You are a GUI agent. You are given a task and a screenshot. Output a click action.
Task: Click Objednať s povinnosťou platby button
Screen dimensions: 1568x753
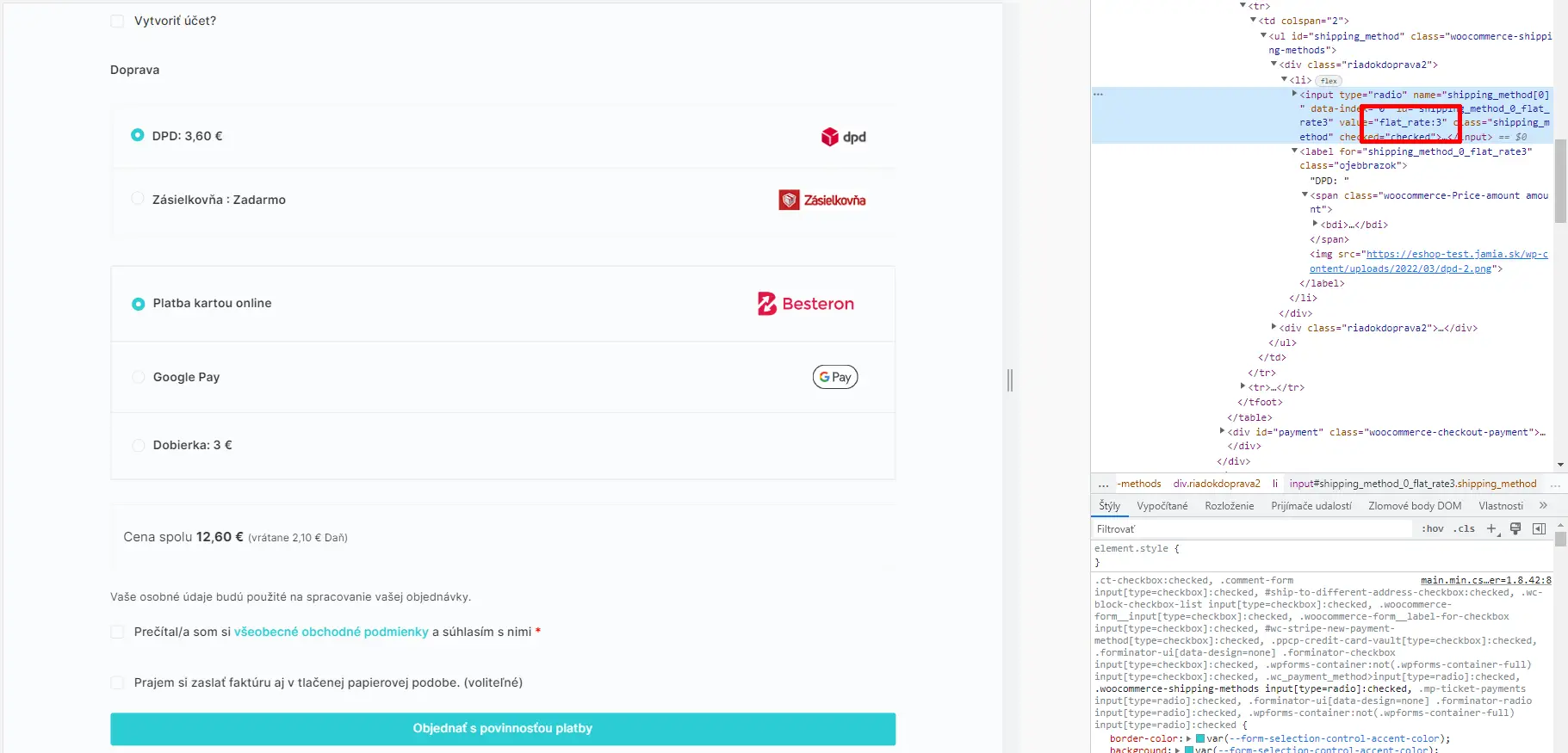coord(503,729)
